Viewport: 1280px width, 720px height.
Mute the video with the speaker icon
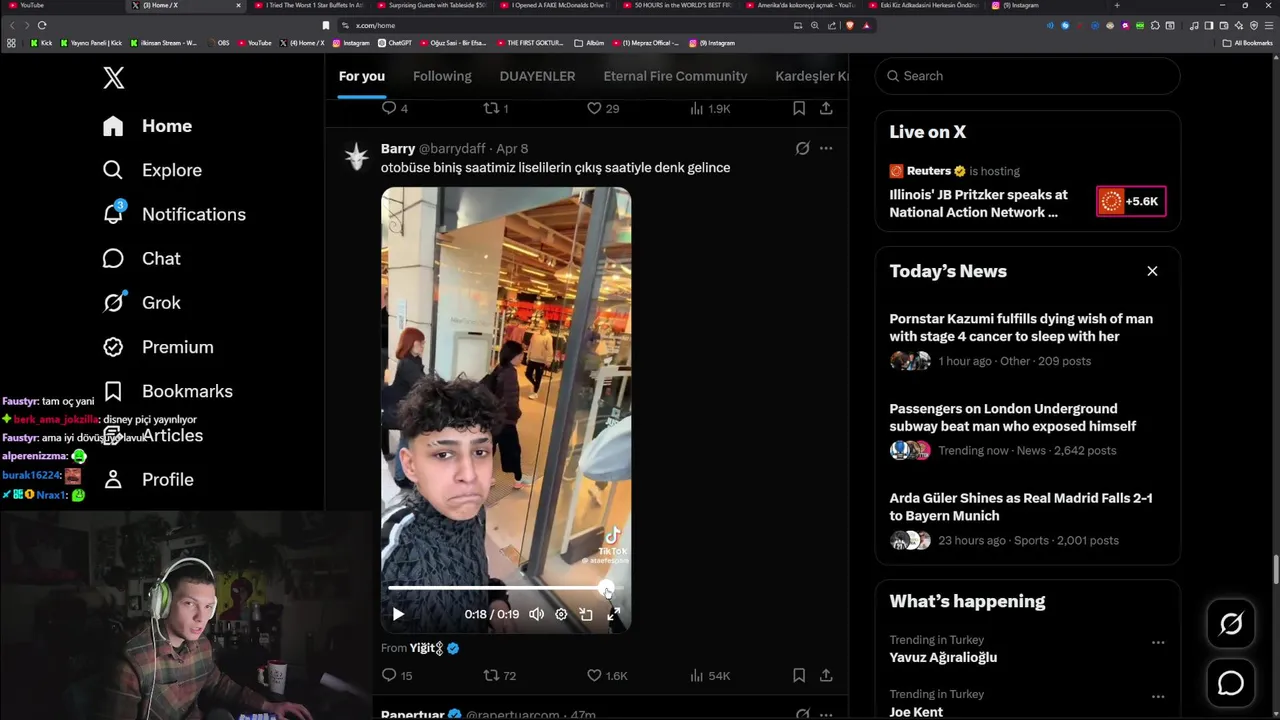click(x=537, y=614)
